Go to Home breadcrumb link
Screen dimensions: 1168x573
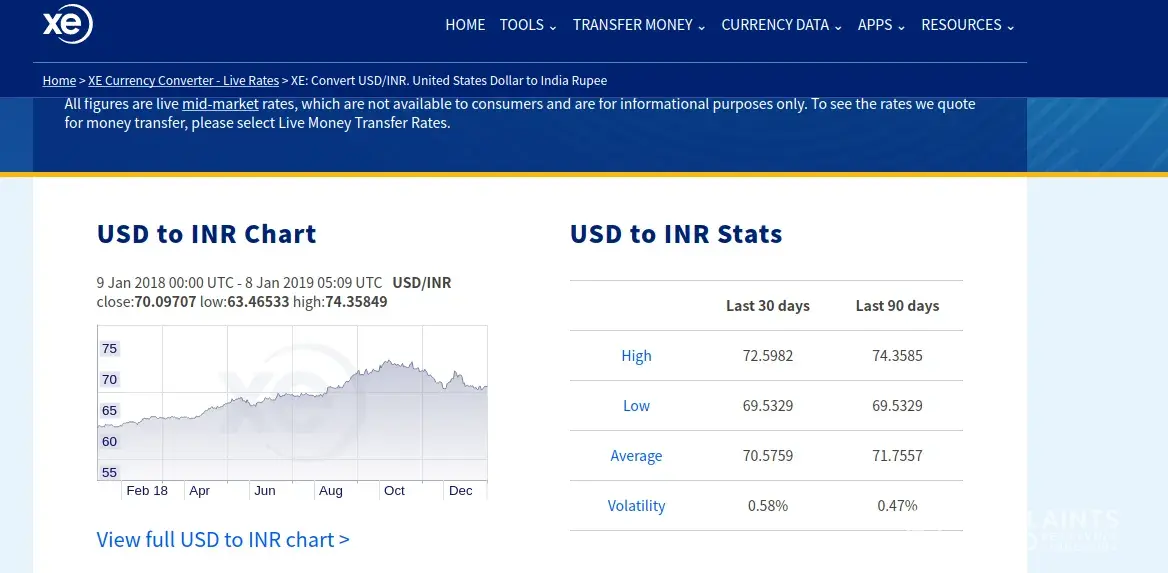(x=59, y=81)
